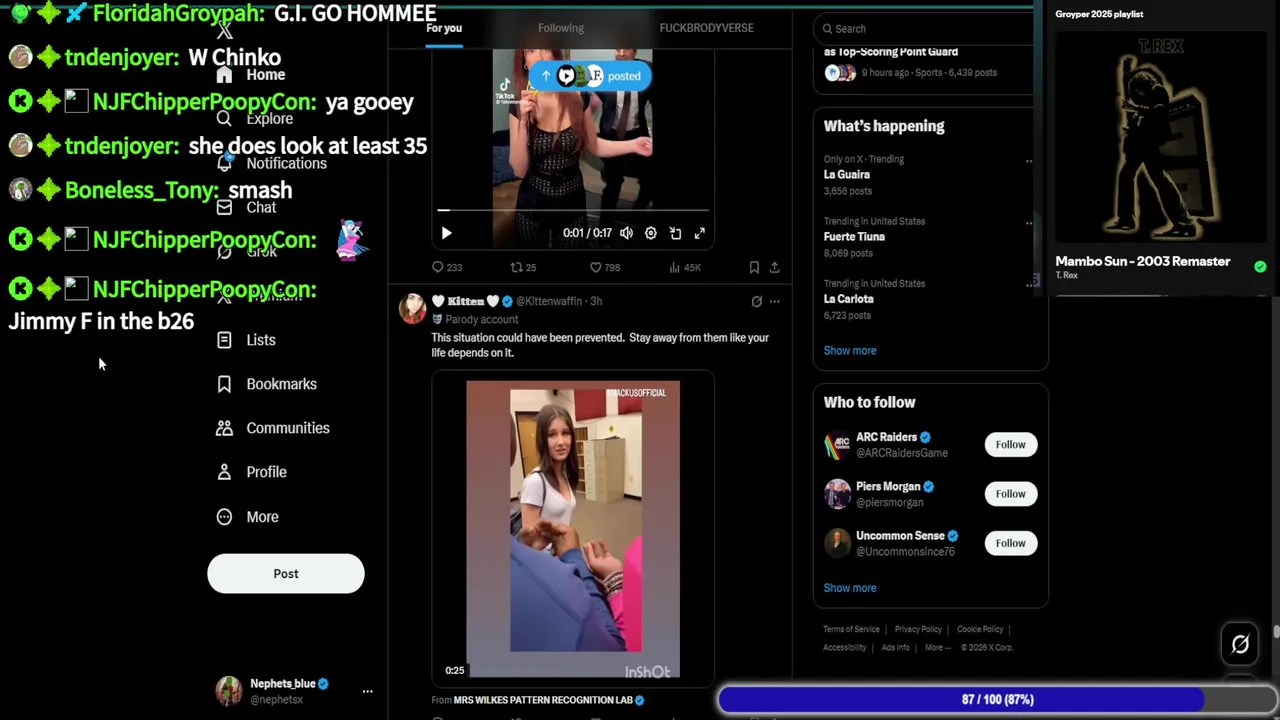Open @Kittenwaffin handle link
Viewport: 1280px width, 720px height.
549,301
